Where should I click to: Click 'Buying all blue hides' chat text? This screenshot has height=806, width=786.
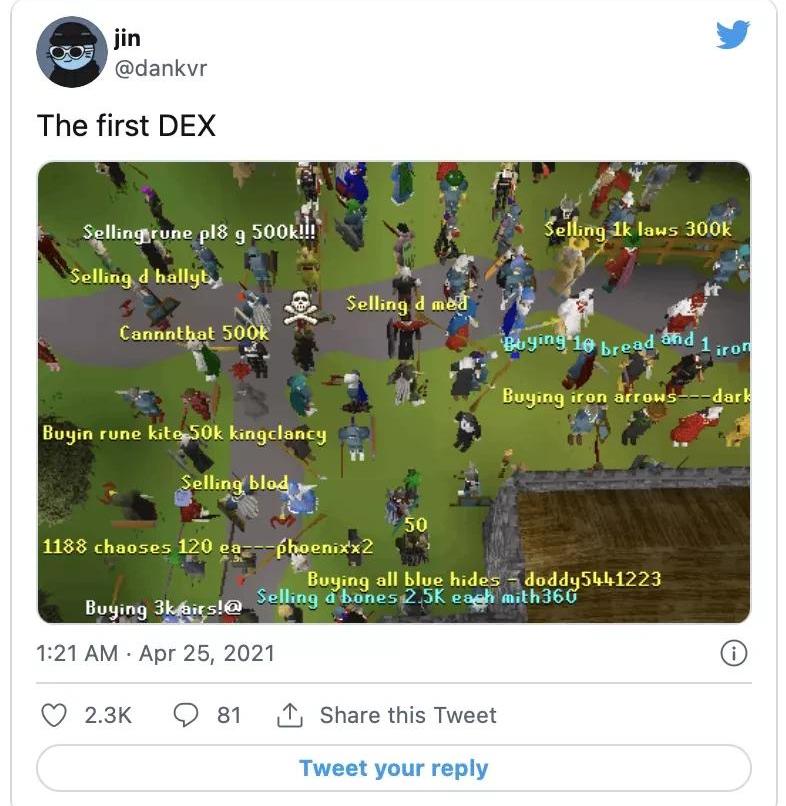pos(404,580)
